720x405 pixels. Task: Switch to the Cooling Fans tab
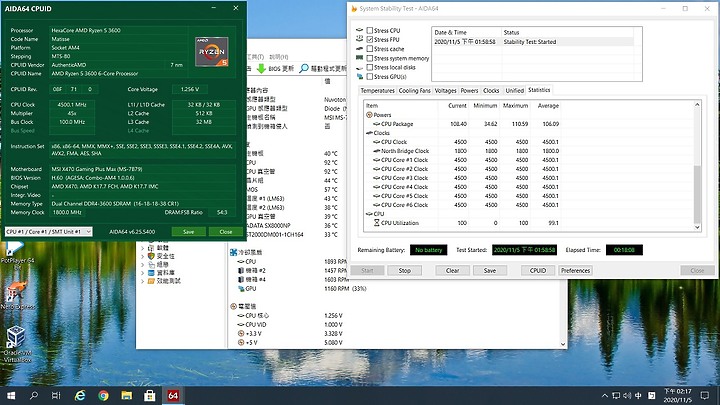(415, 90)
